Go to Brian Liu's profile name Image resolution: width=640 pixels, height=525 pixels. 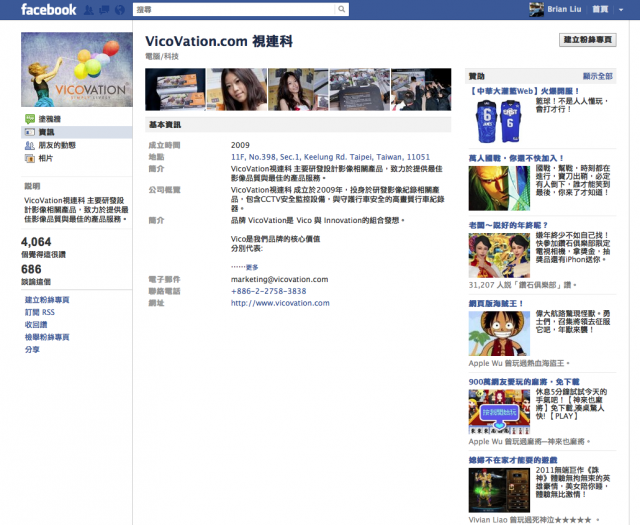click(564, 9)
